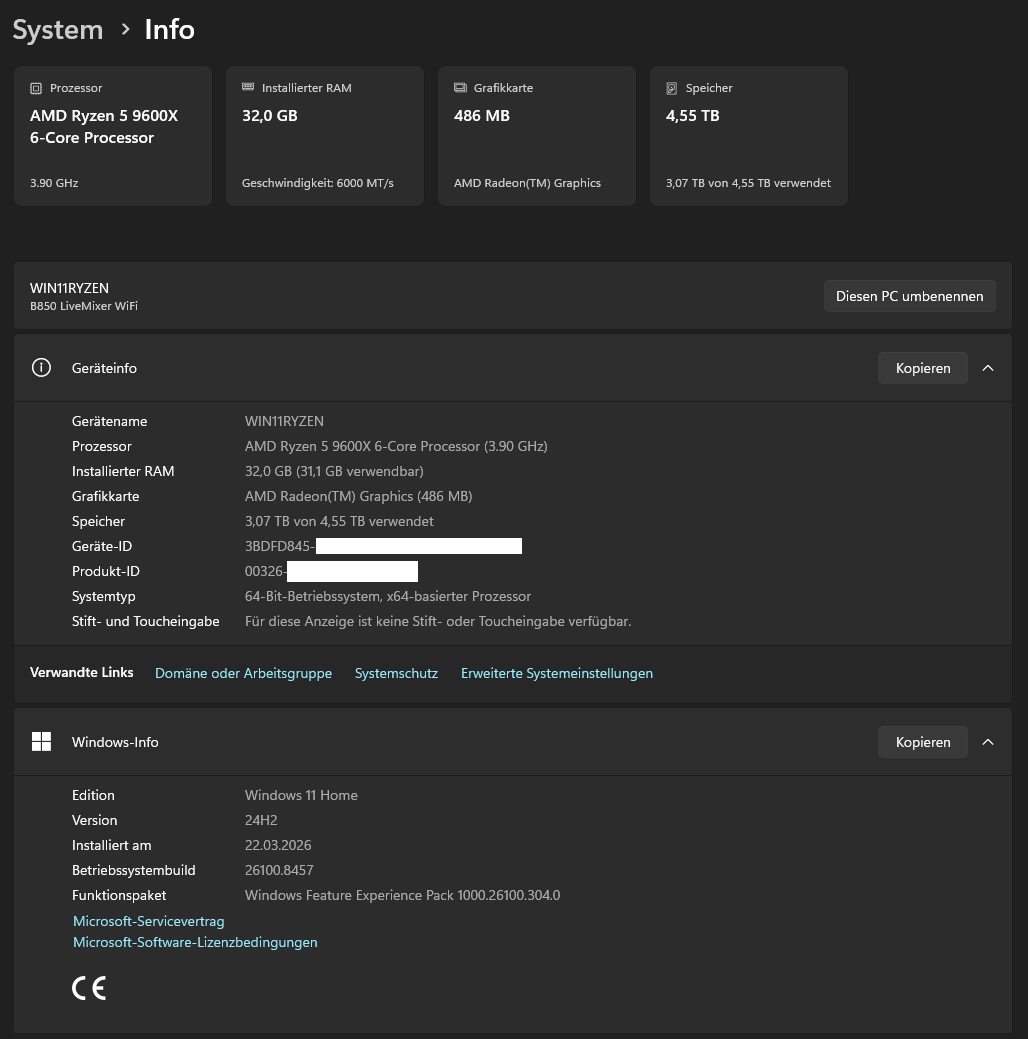The width and height of the screenshot is (1028, 1039).
Task: Open the Installierter RAM summary card
Action: [x=325, y=136]
